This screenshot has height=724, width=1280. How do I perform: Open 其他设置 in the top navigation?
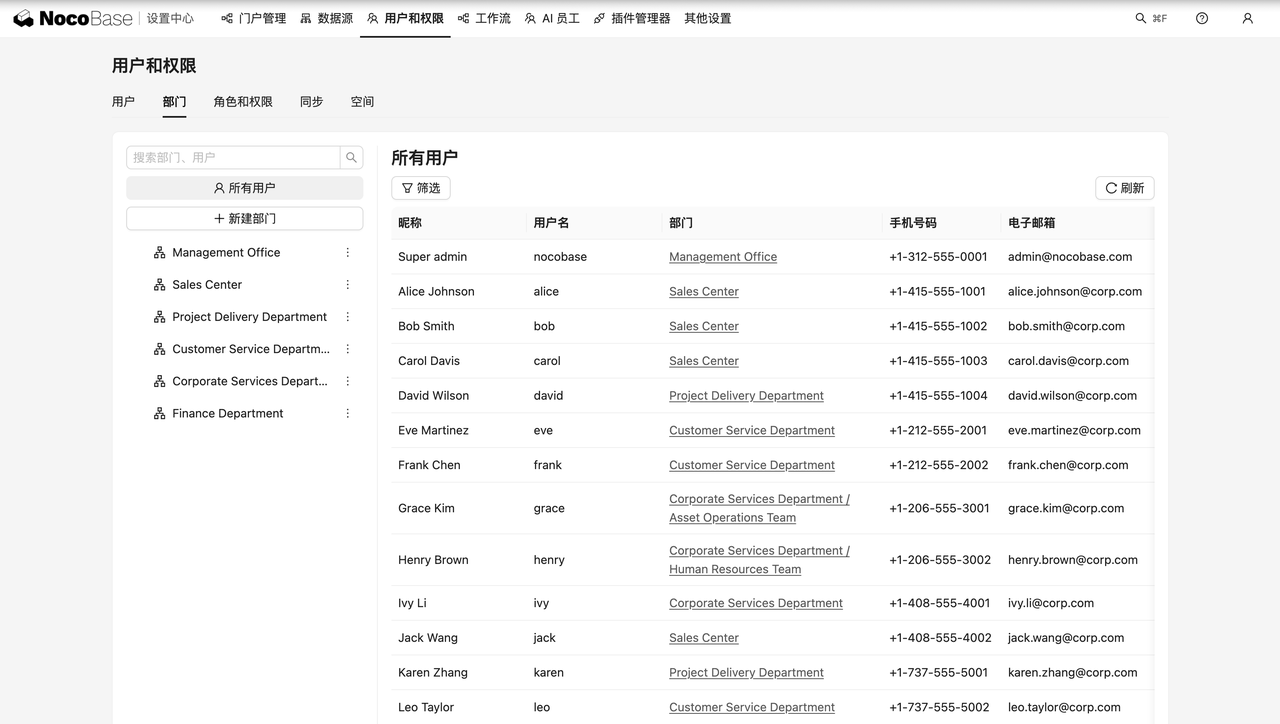tap(708, 18)
